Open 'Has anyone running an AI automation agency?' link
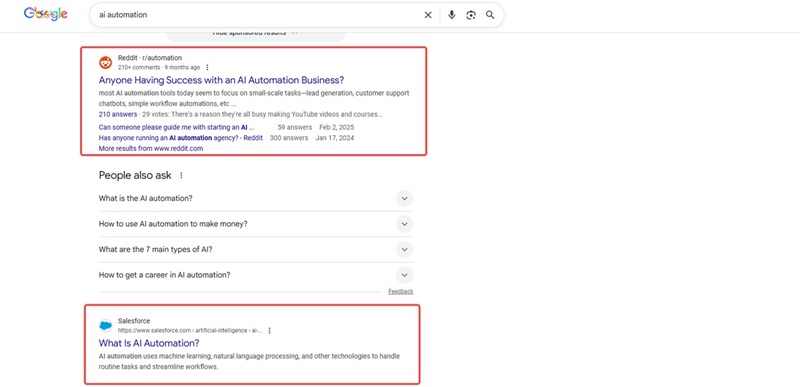Viewport: 800px width, 387px height. (x=181, y=138)
